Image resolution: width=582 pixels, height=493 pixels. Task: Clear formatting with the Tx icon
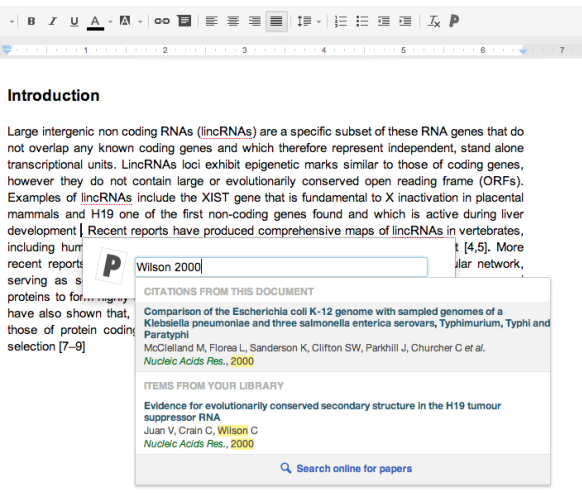[434, 21]
